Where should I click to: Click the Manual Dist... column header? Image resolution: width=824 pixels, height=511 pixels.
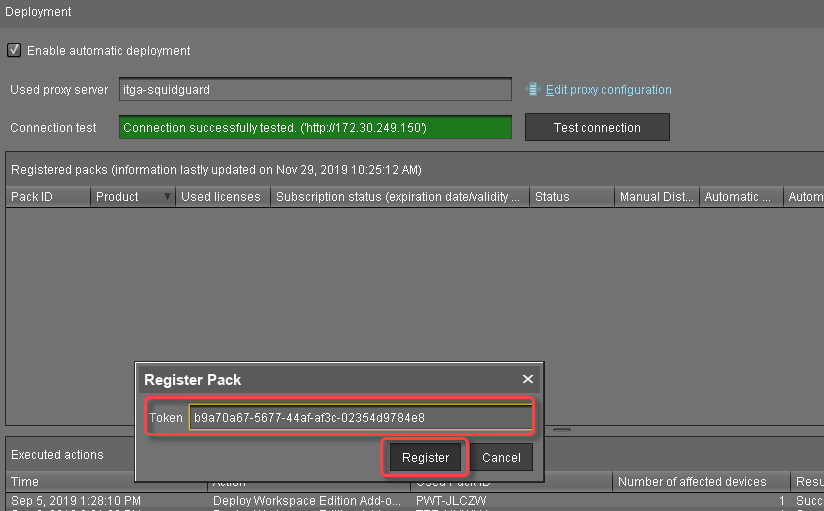656,197
